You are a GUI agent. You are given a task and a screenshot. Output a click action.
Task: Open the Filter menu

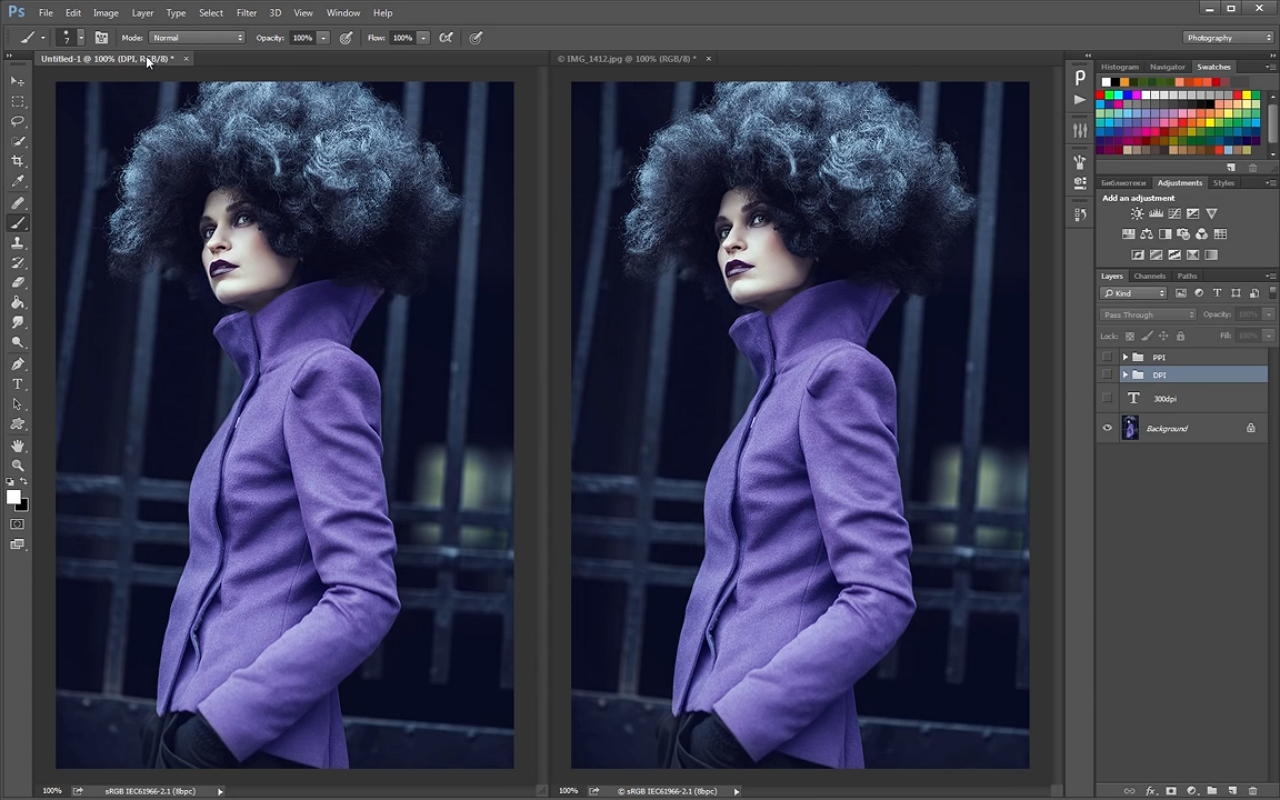tap(247, 13)
